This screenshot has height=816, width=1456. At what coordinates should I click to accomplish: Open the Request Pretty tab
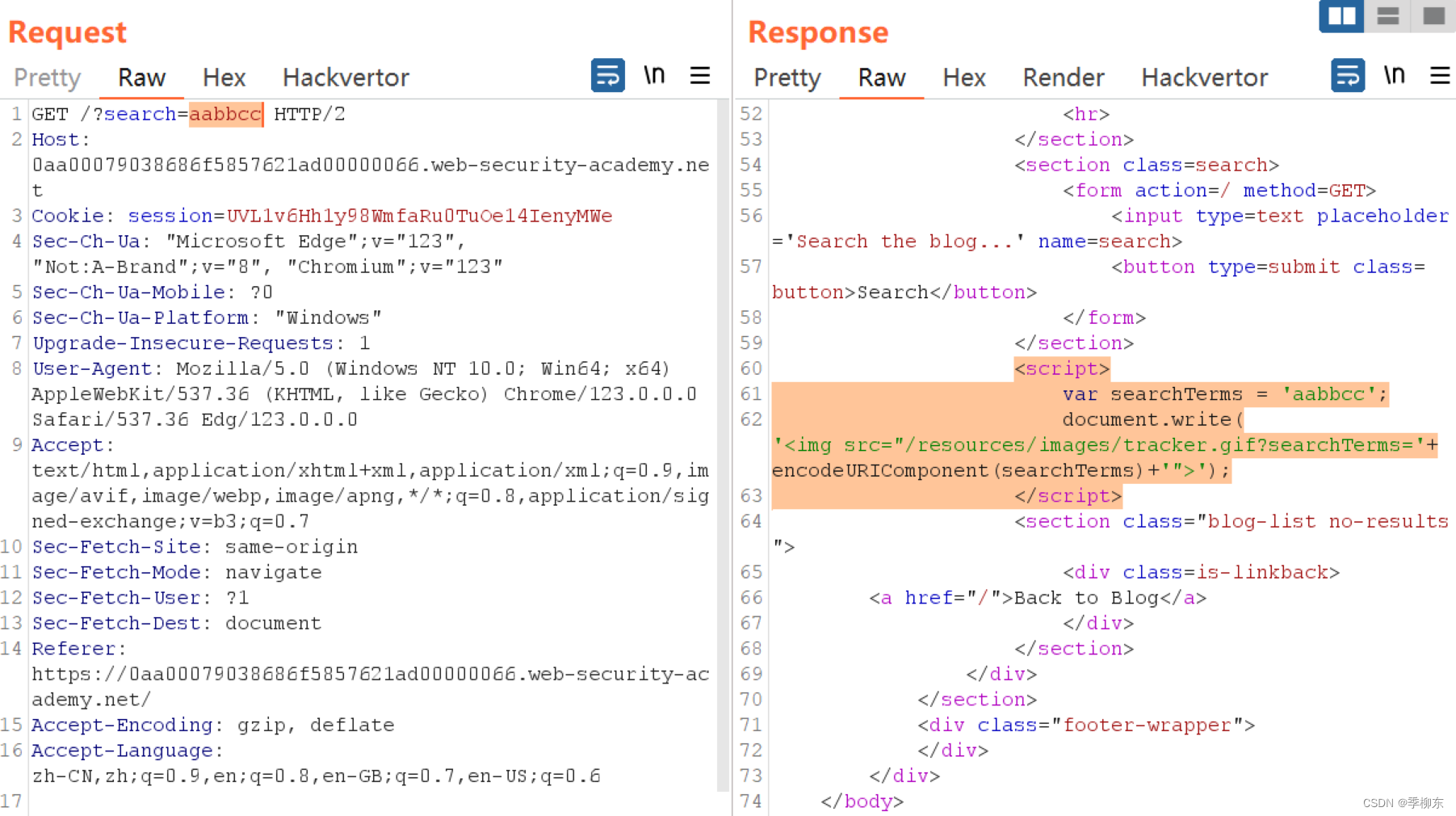point(48,78)
